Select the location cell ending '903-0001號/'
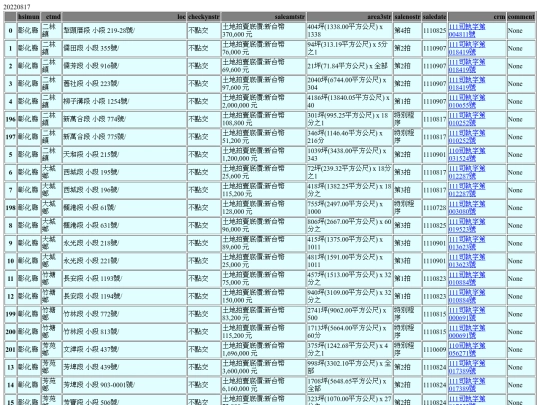Viewport: 540px width, 405px height. [124, 385]
